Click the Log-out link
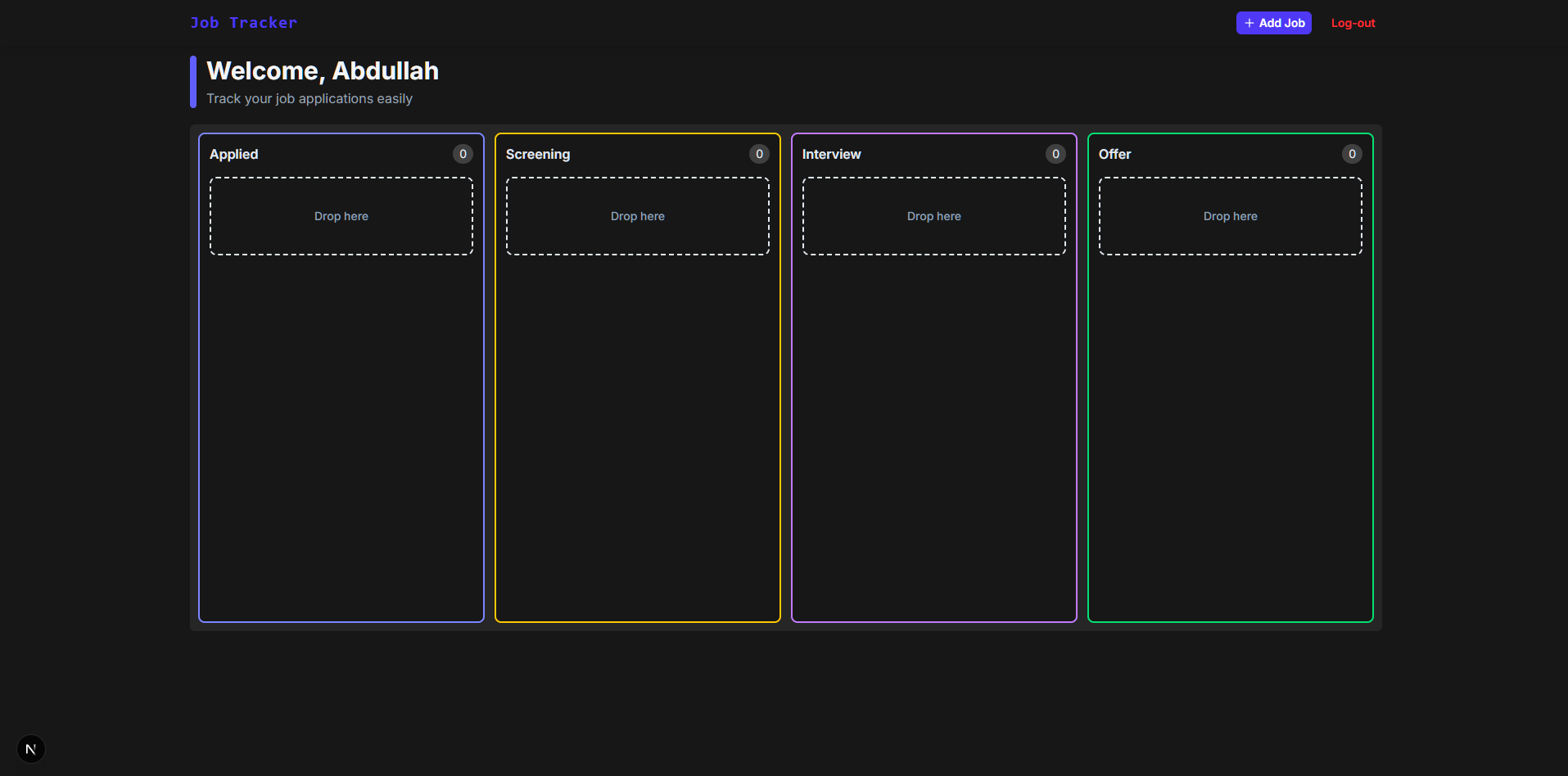Screen dimensions: 1568x776 click(1353, 23)
